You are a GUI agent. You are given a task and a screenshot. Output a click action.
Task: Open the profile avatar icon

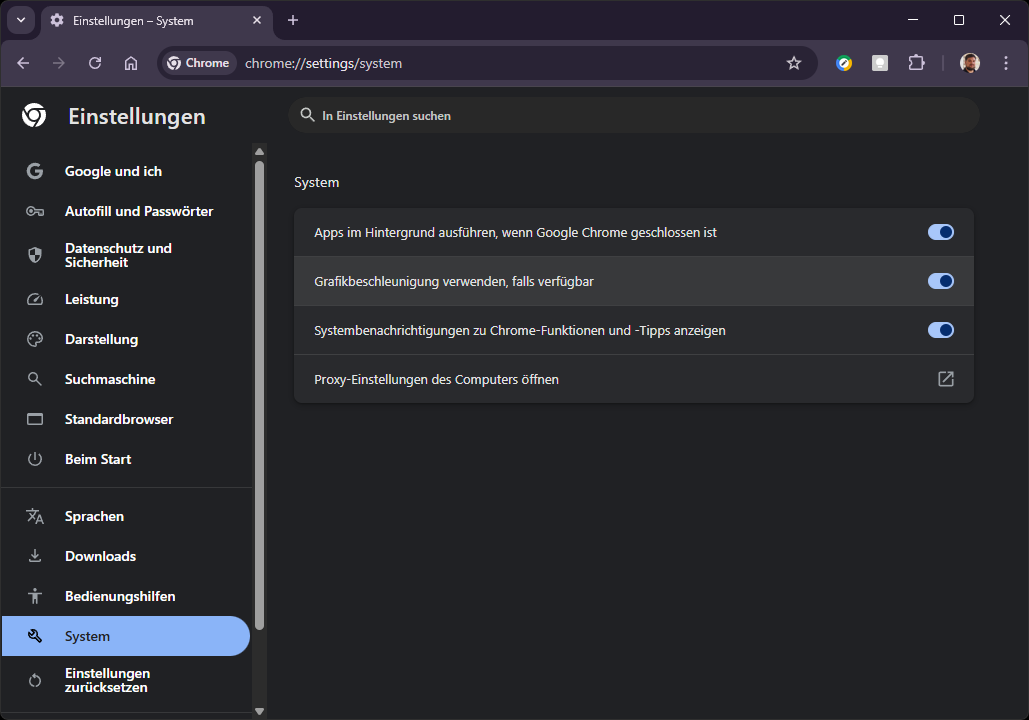coord(969,63)
